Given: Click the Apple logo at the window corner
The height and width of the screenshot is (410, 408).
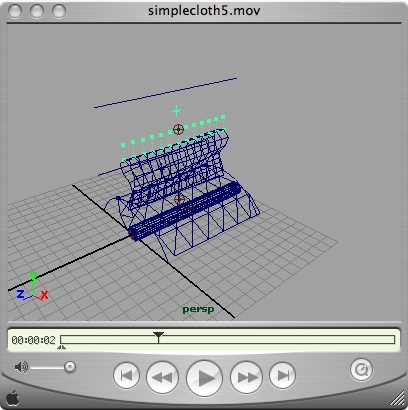Looking at the screenshot, I should coord(13,398).
